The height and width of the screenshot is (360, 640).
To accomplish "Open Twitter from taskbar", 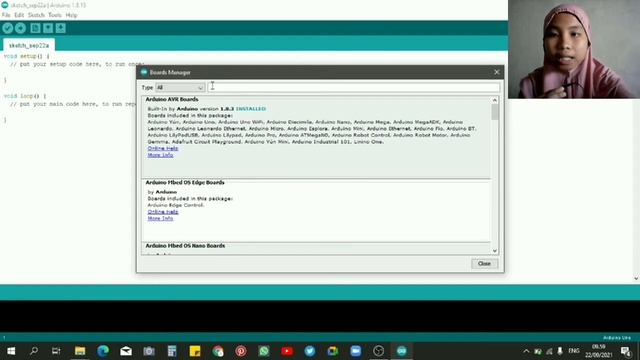I will tap(310, 351).
